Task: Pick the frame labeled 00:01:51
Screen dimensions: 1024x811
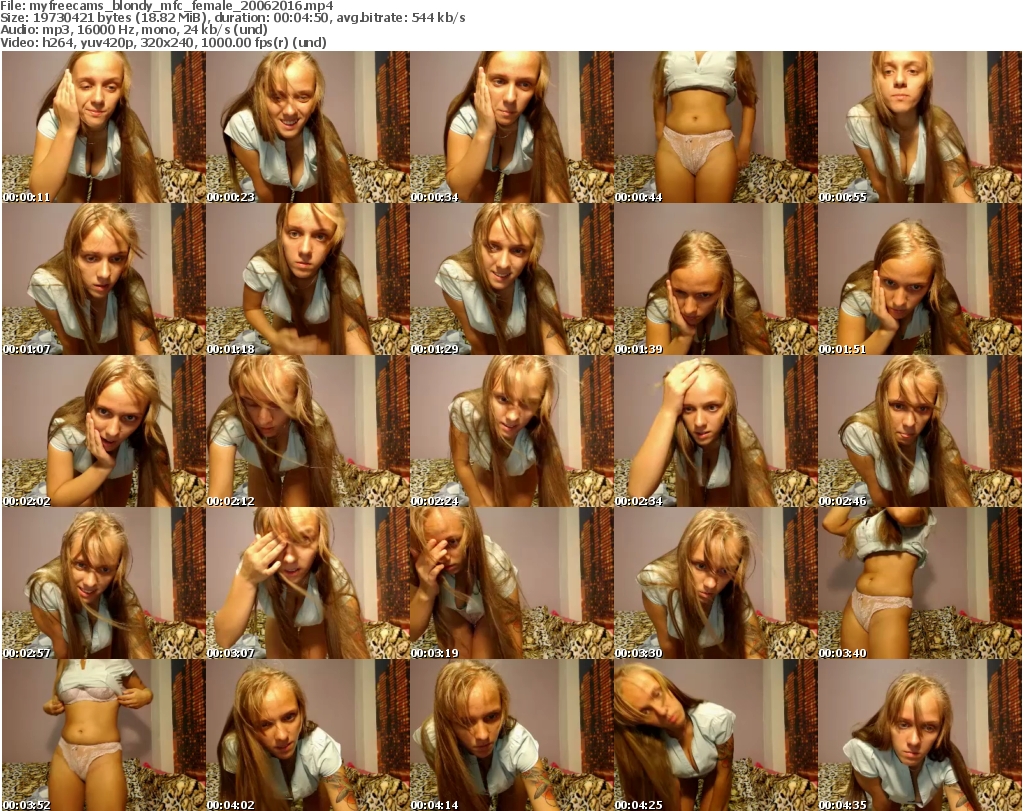Action: coord(920,279)
